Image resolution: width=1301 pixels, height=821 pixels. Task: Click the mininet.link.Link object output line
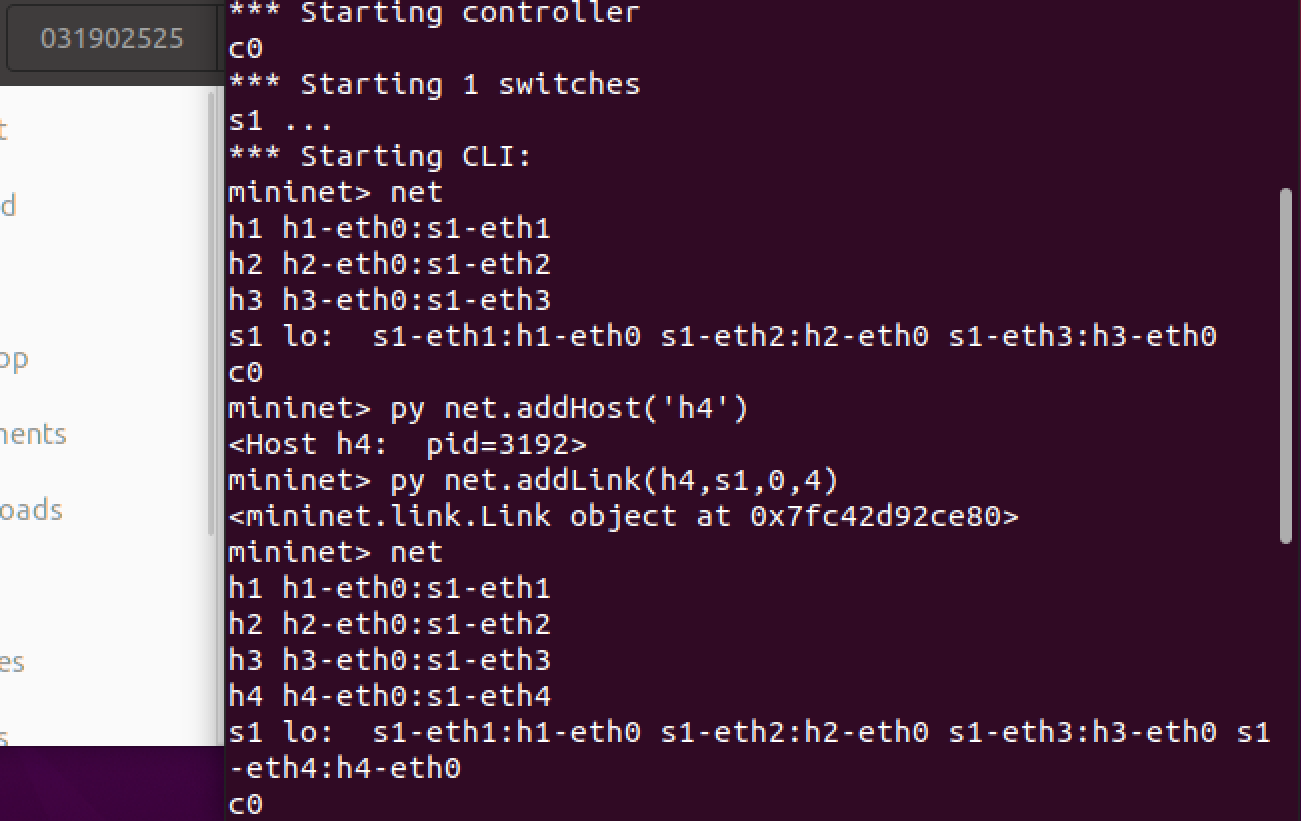click(x=624, y=516)
